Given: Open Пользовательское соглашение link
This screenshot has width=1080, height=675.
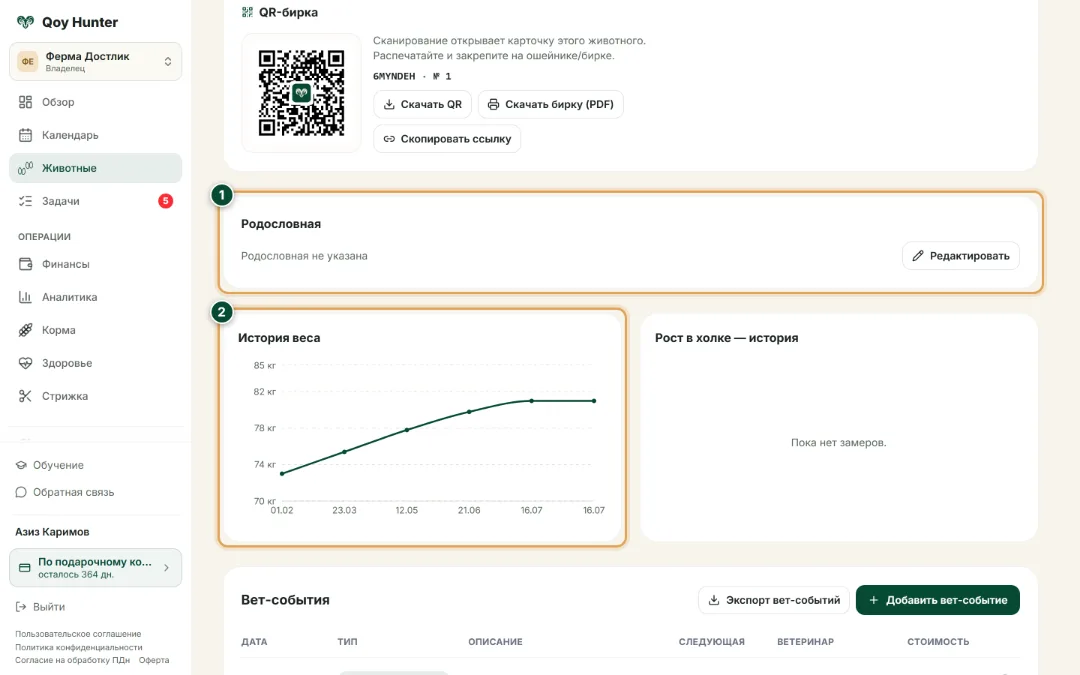Looking at the screenshot, I should click(x=78, y=634).
